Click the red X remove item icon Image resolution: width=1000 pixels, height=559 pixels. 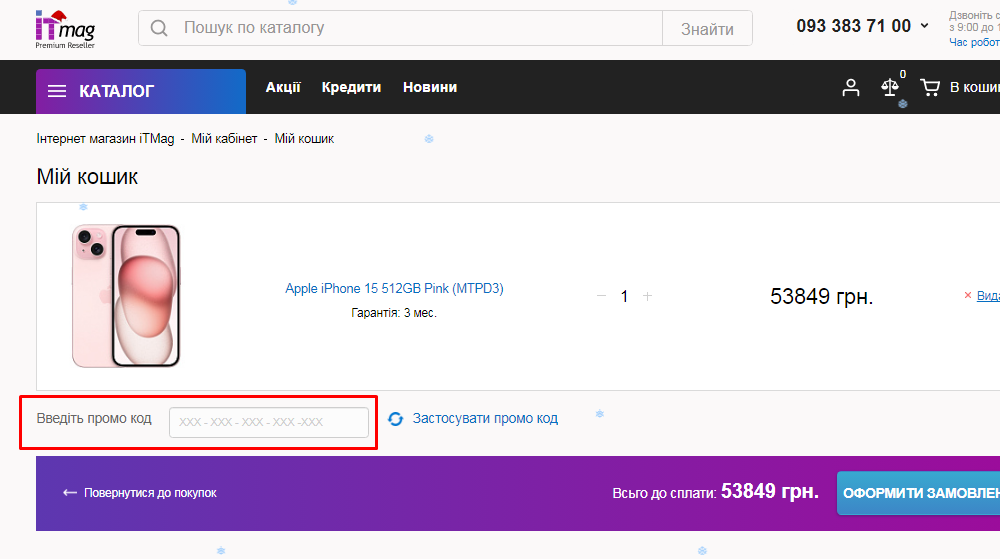pos(967,296)
